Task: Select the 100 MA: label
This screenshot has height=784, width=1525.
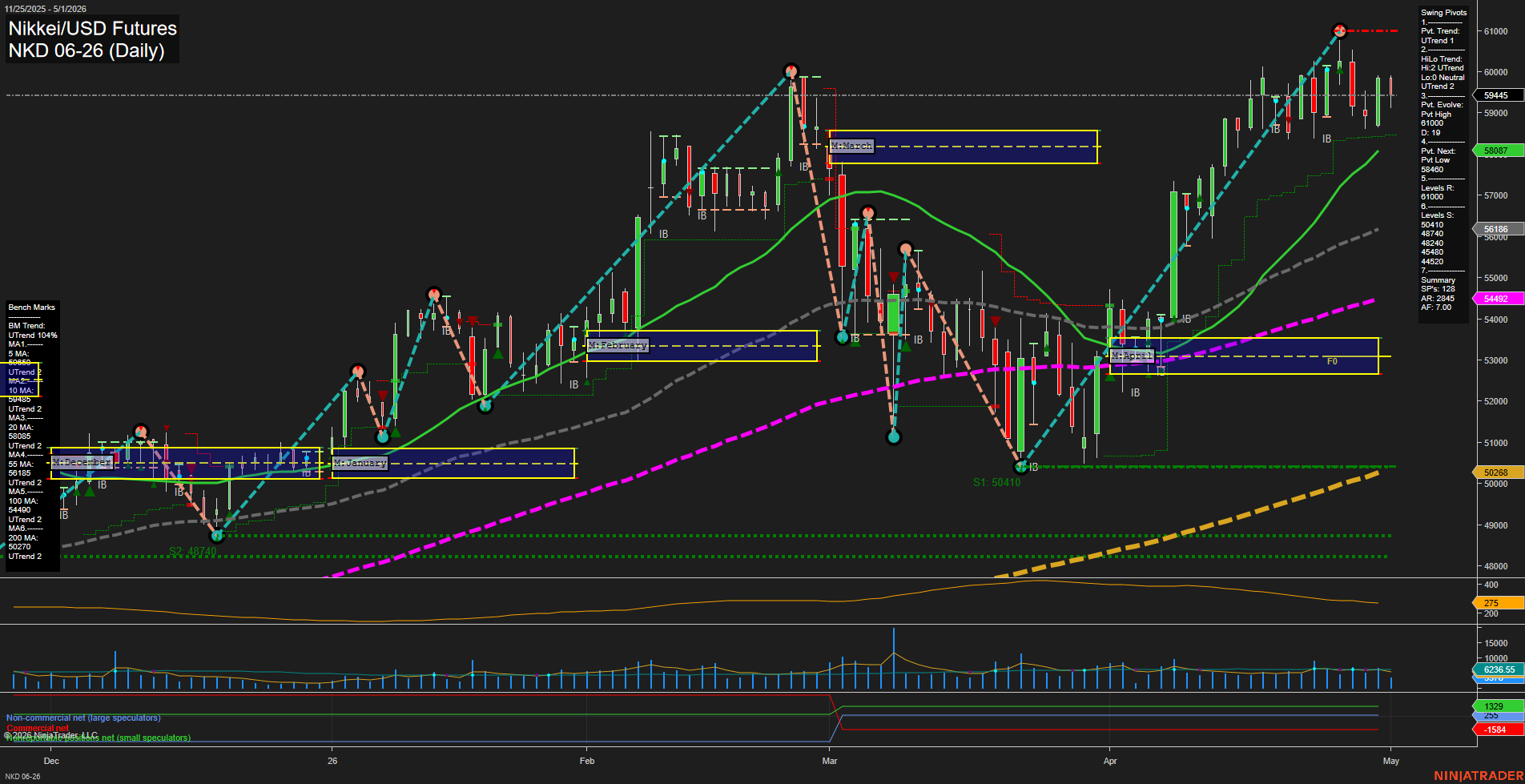Action: [x=23, y=501]
